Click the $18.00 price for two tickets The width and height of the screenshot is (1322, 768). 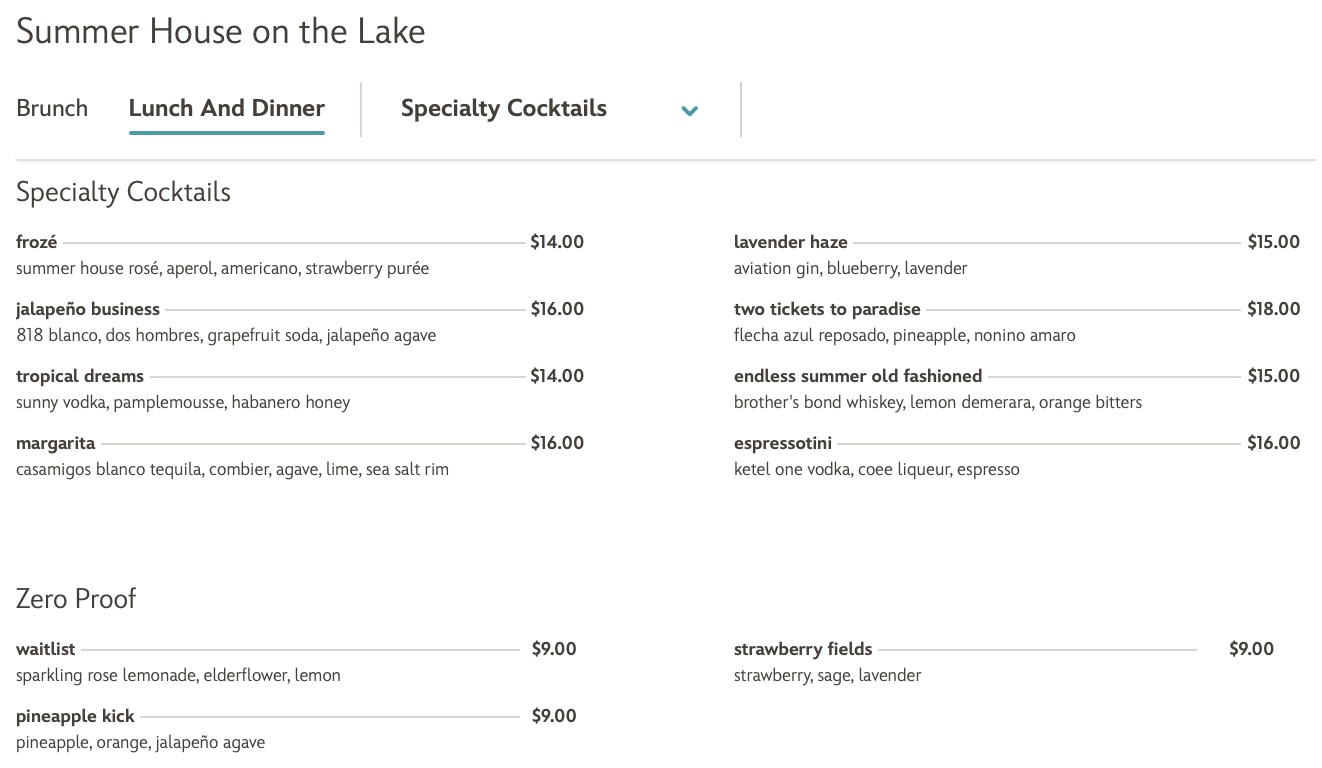[1274, 308]
